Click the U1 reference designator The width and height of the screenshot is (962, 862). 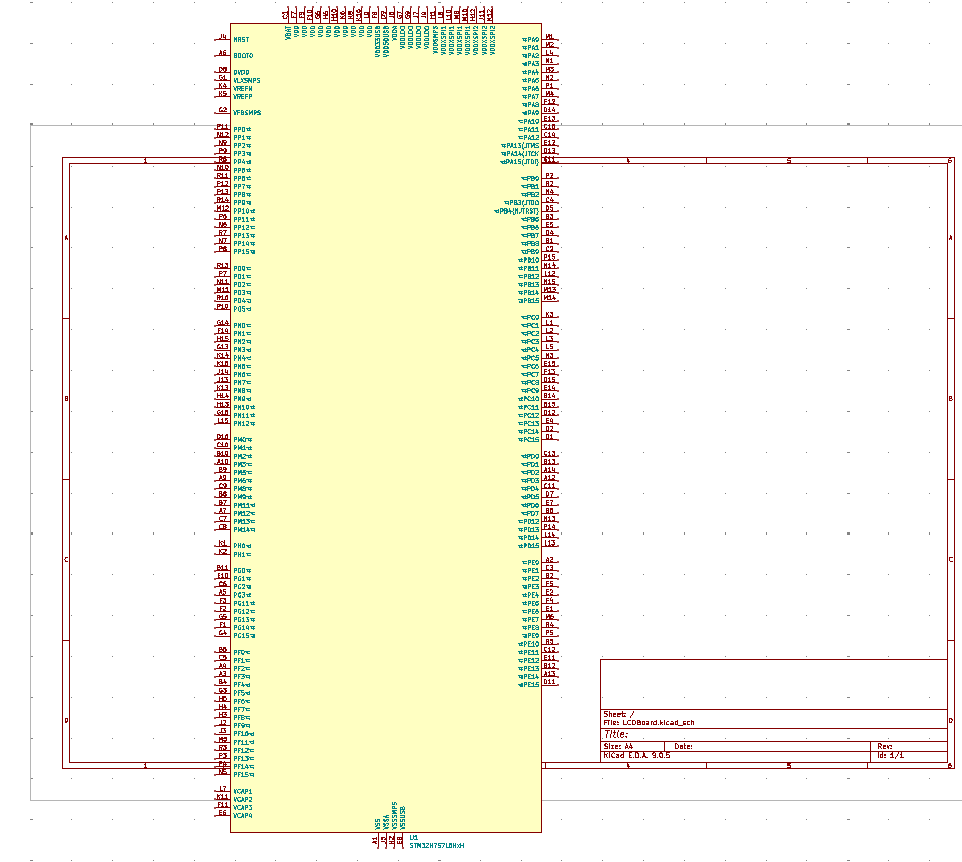414,837
